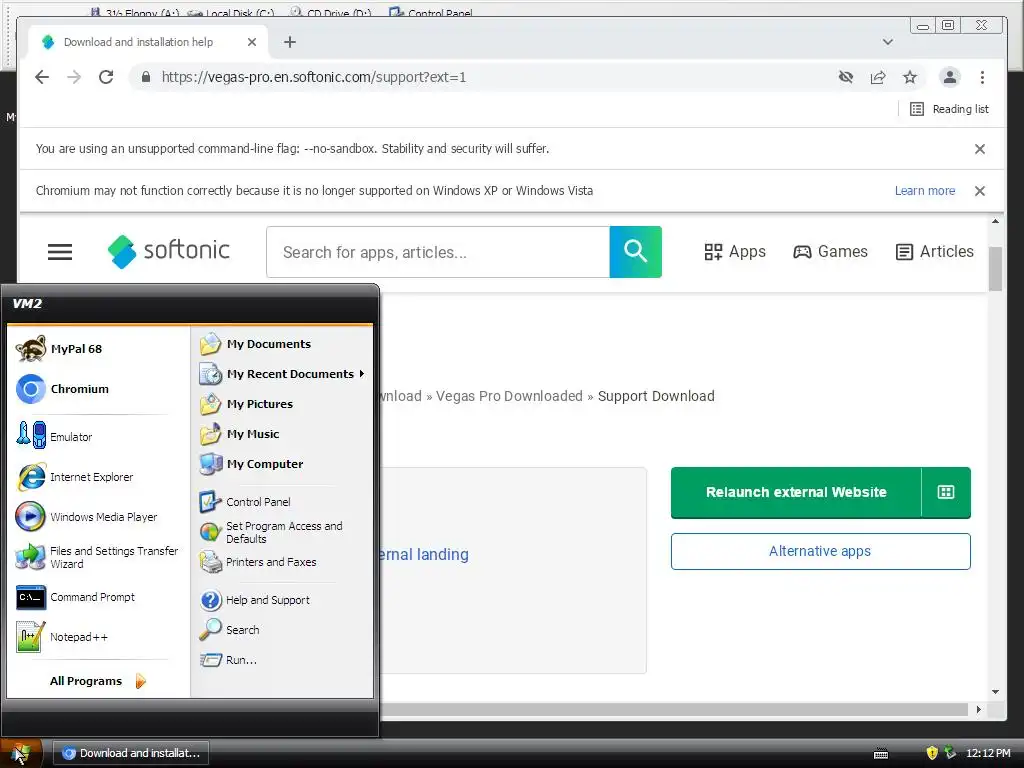The height and width of the screenshot is (768, 1024).
Task: Click the Softonic logo
Action: (168, 251)
